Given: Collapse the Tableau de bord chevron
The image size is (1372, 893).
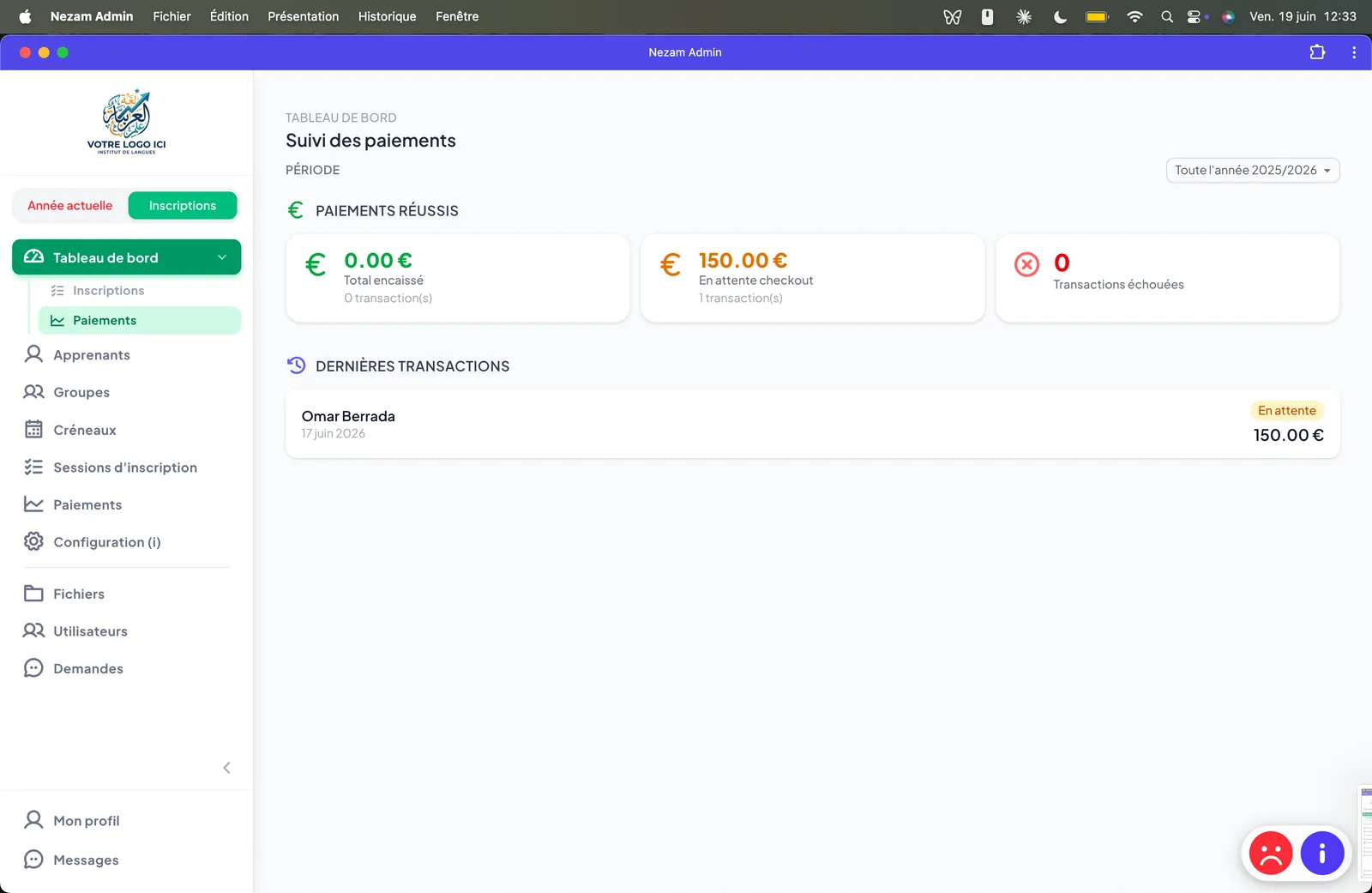Looking at the screenshot, I should [222, 257].
